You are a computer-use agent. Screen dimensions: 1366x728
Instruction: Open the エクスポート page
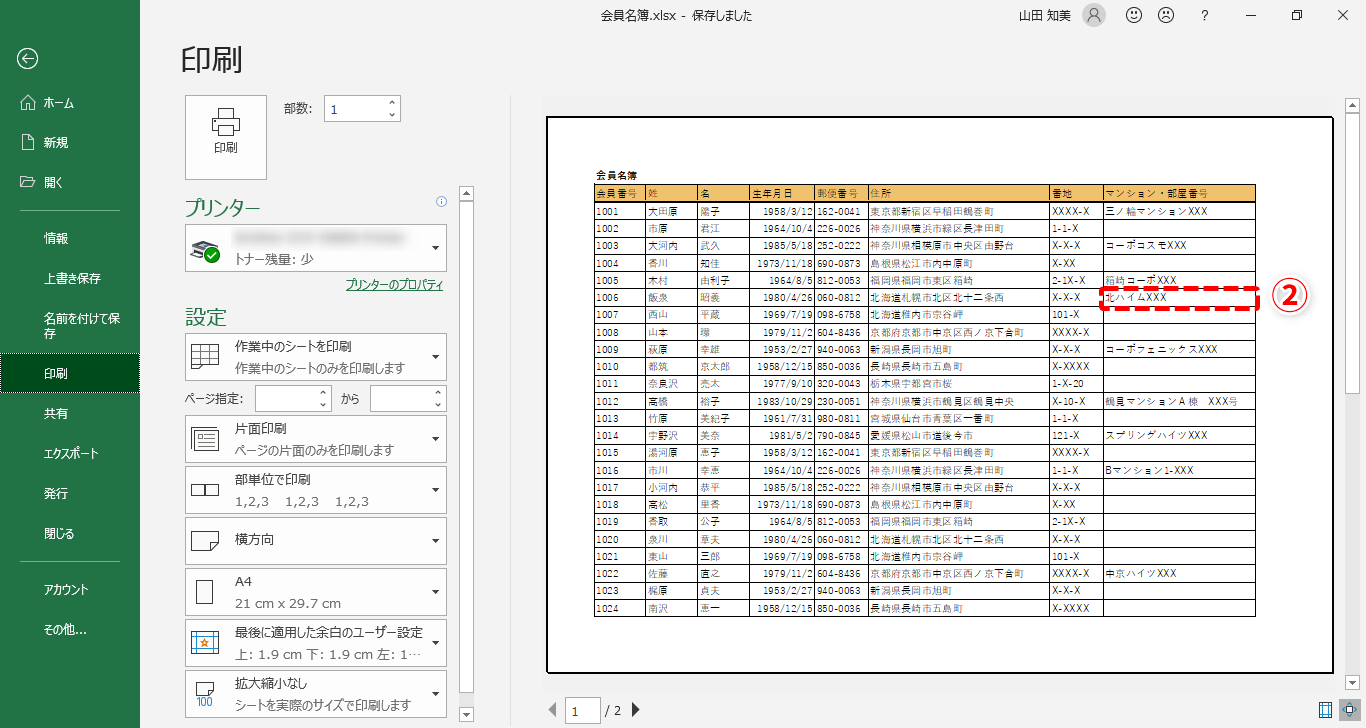pyautogui.click(x=70, y=454)
